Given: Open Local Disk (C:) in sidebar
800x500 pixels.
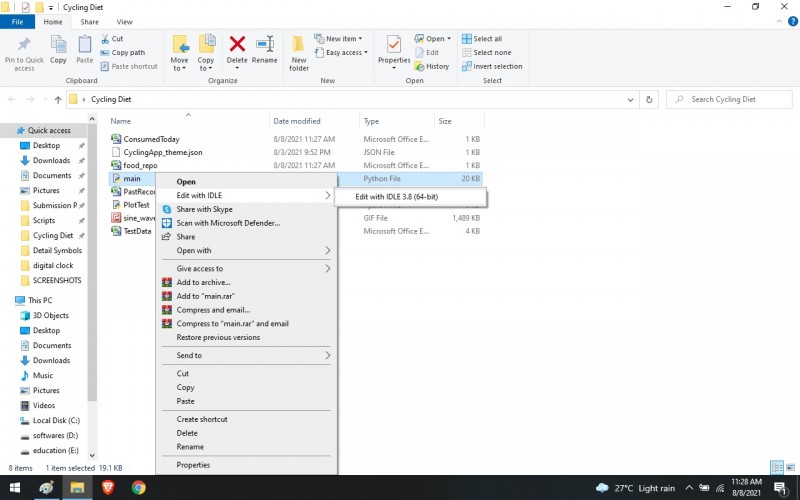Looking at the screenshot, I should (x=56, y=420).
